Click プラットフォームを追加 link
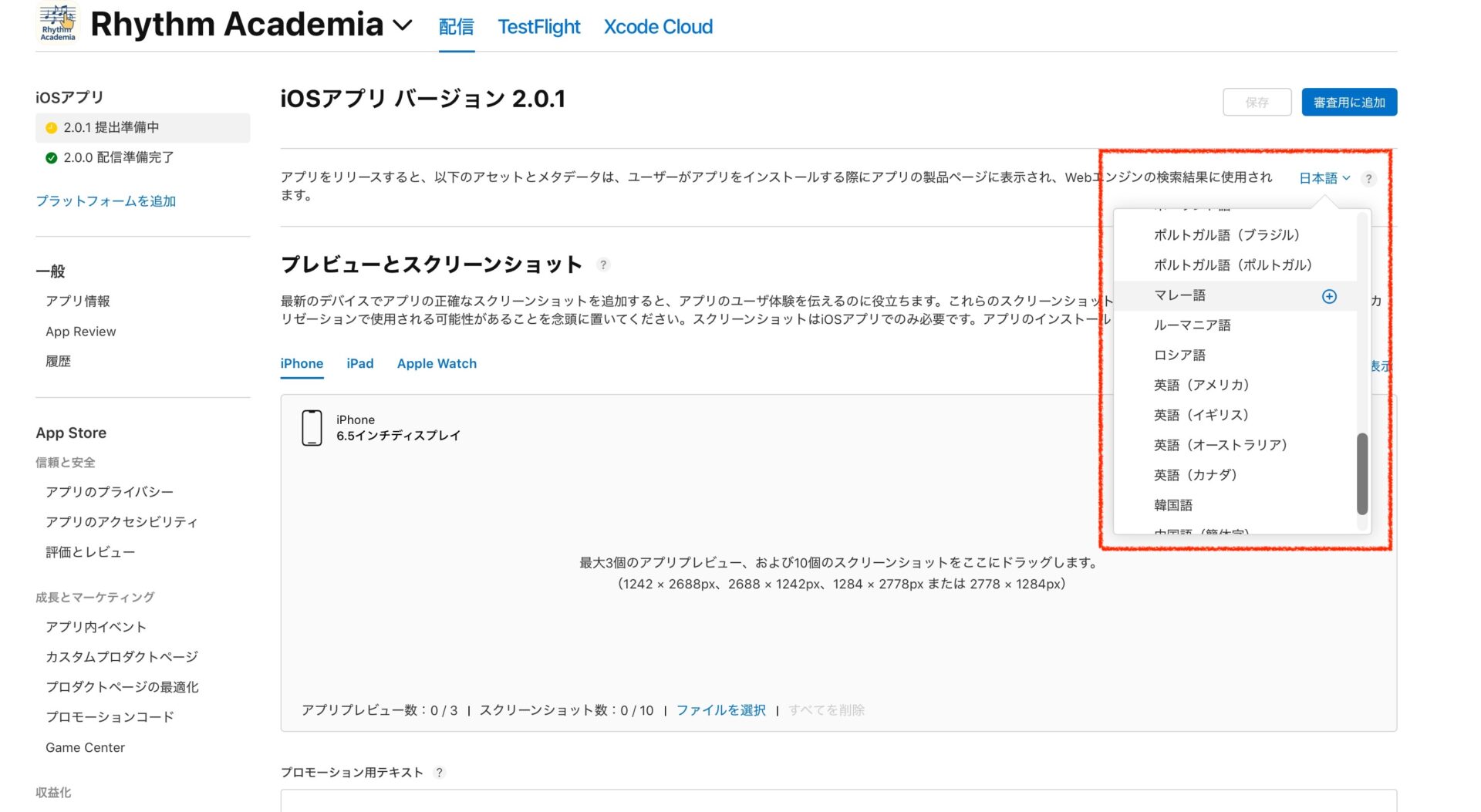The image size is (1481, 812). point(106,201)
